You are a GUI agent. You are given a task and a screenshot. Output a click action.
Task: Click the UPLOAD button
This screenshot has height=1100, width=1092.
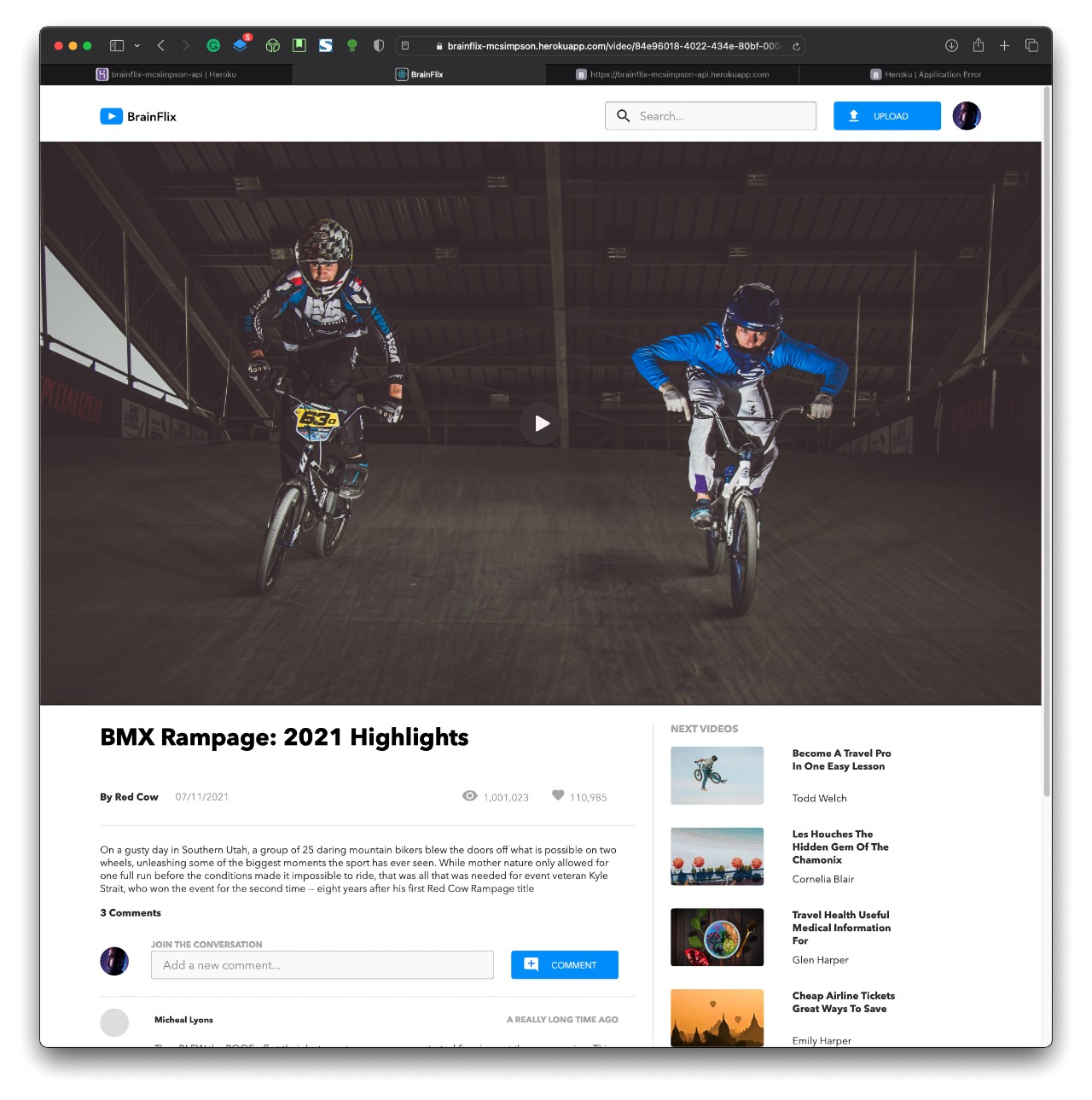pos(886,116)
